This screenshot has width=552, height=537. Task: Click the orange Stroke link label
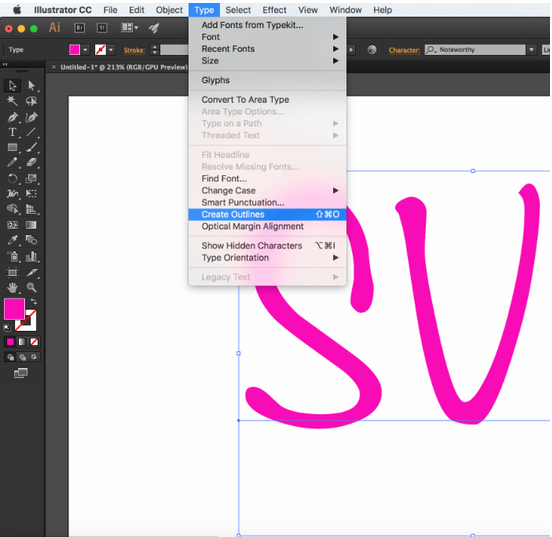tap(134, 50)
